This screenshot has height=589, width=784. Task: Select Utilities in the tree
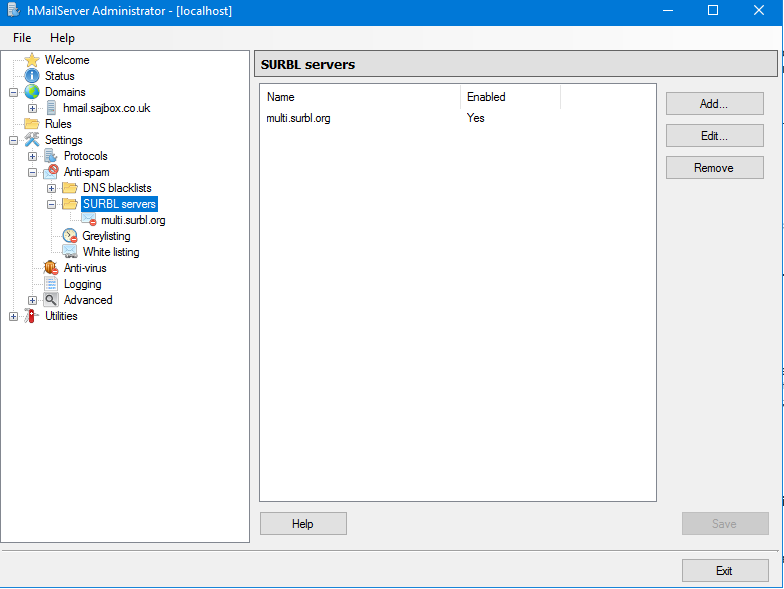click(61, 316)
